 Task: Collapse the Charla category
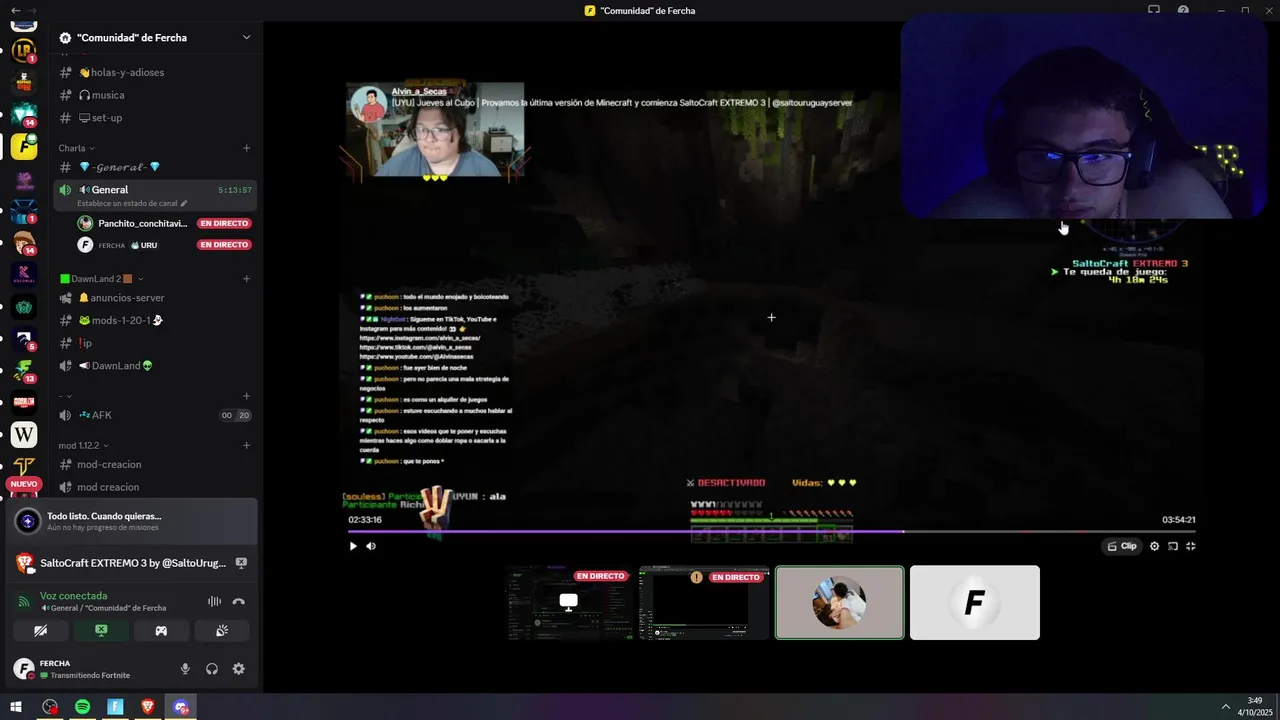pos(76,148)
